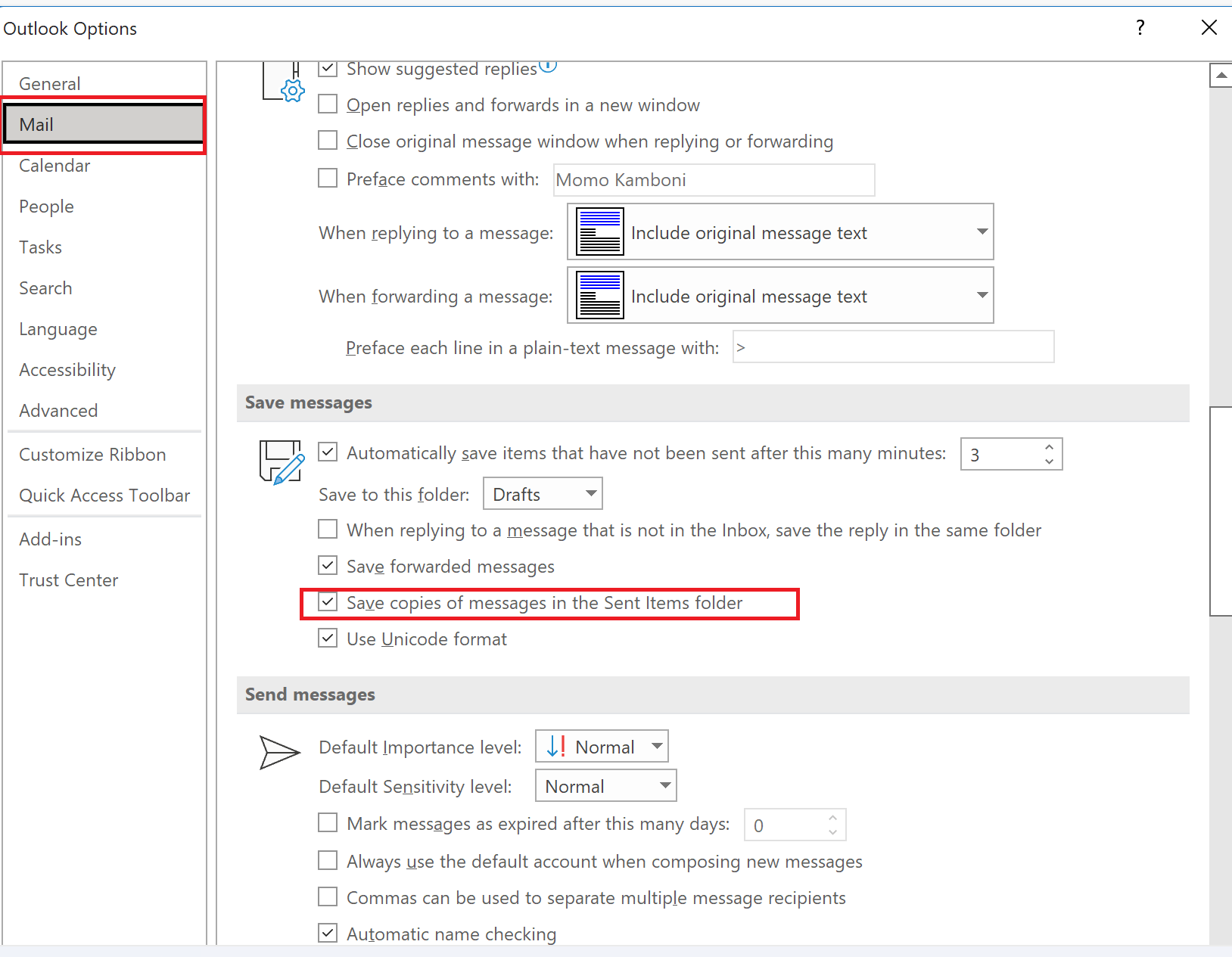Click the suggested replies info icon
This screenshot has width=1232, height=957.
click(549, 66)
